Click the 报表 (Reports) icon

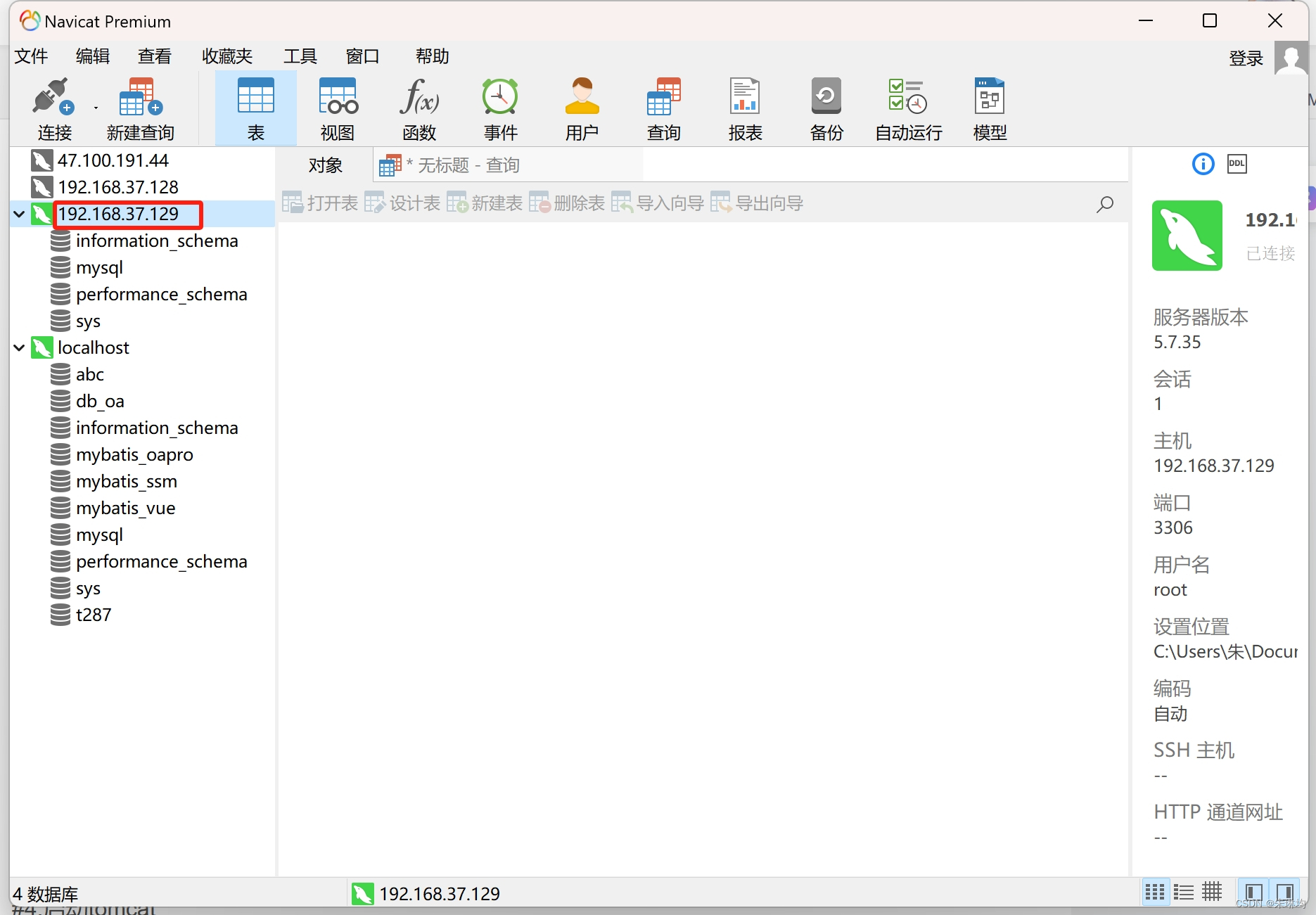745,105
